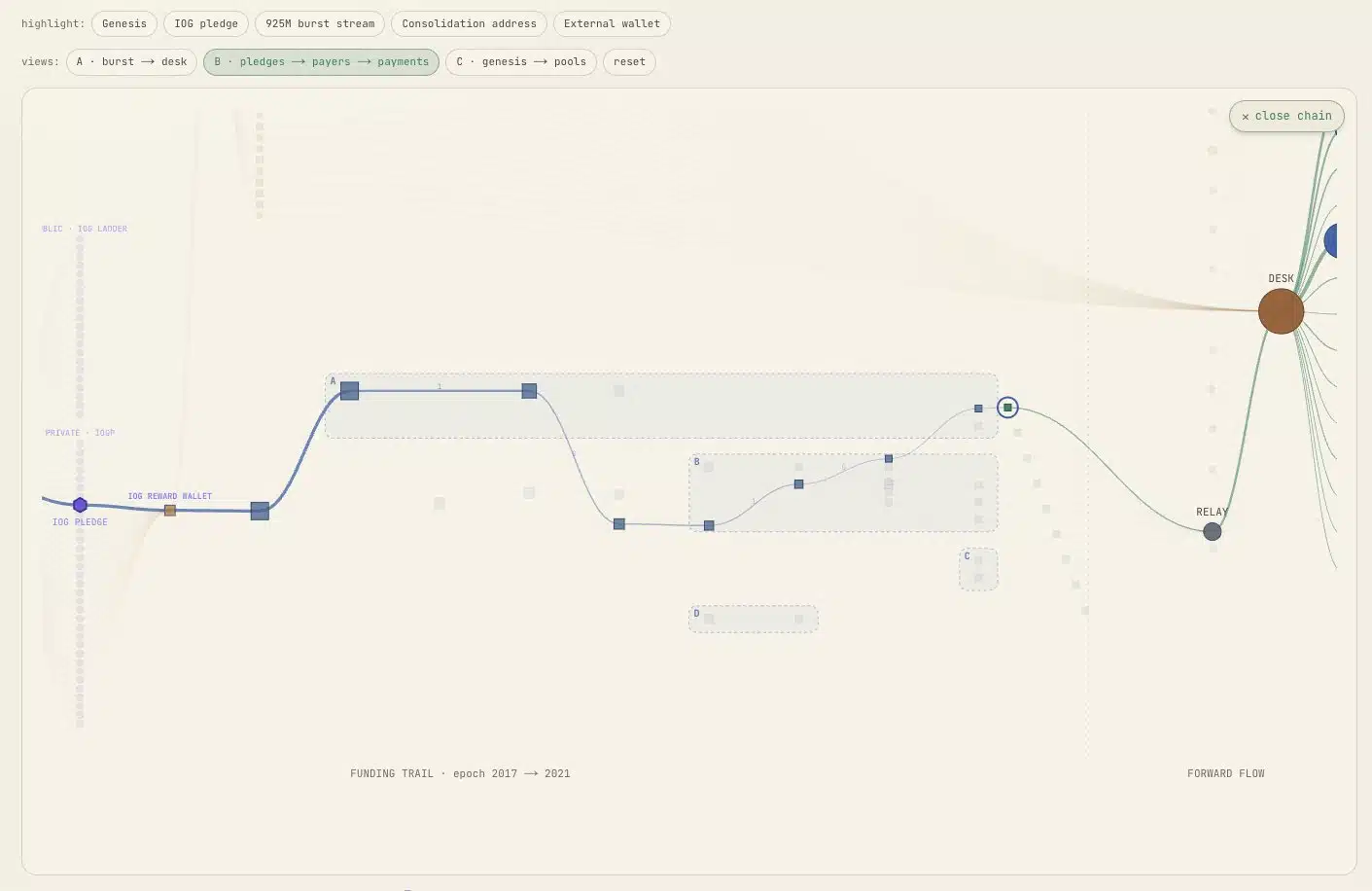Viewport: 1372px width, 891px height.
Task: Click the IOG LADDER label
Action: [85, 229]
